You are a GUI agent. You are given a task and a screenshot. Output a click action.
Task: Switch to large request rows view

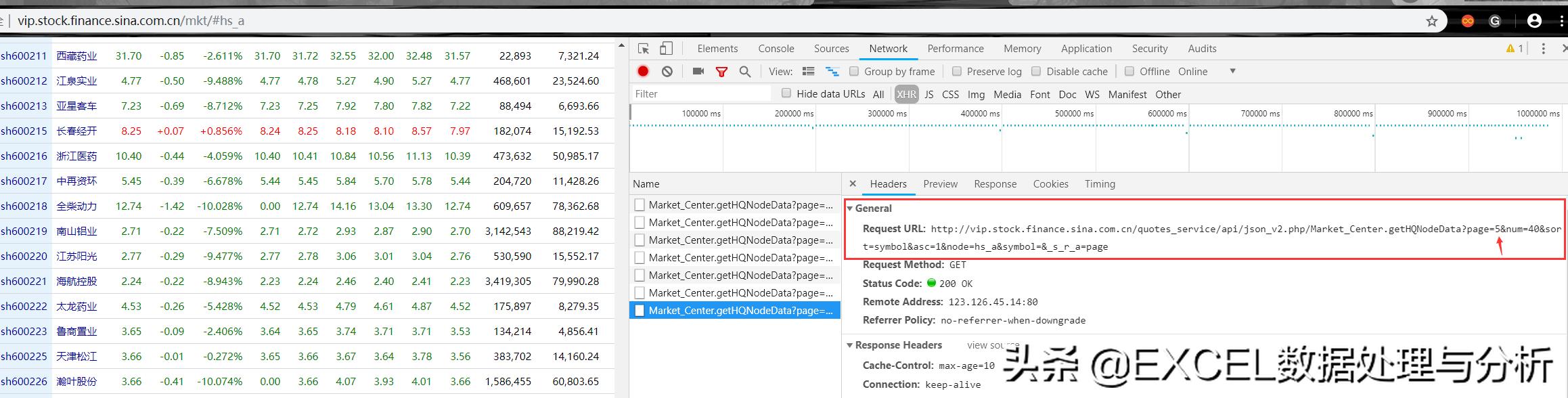pyautogui.click(x=808, y=71)
